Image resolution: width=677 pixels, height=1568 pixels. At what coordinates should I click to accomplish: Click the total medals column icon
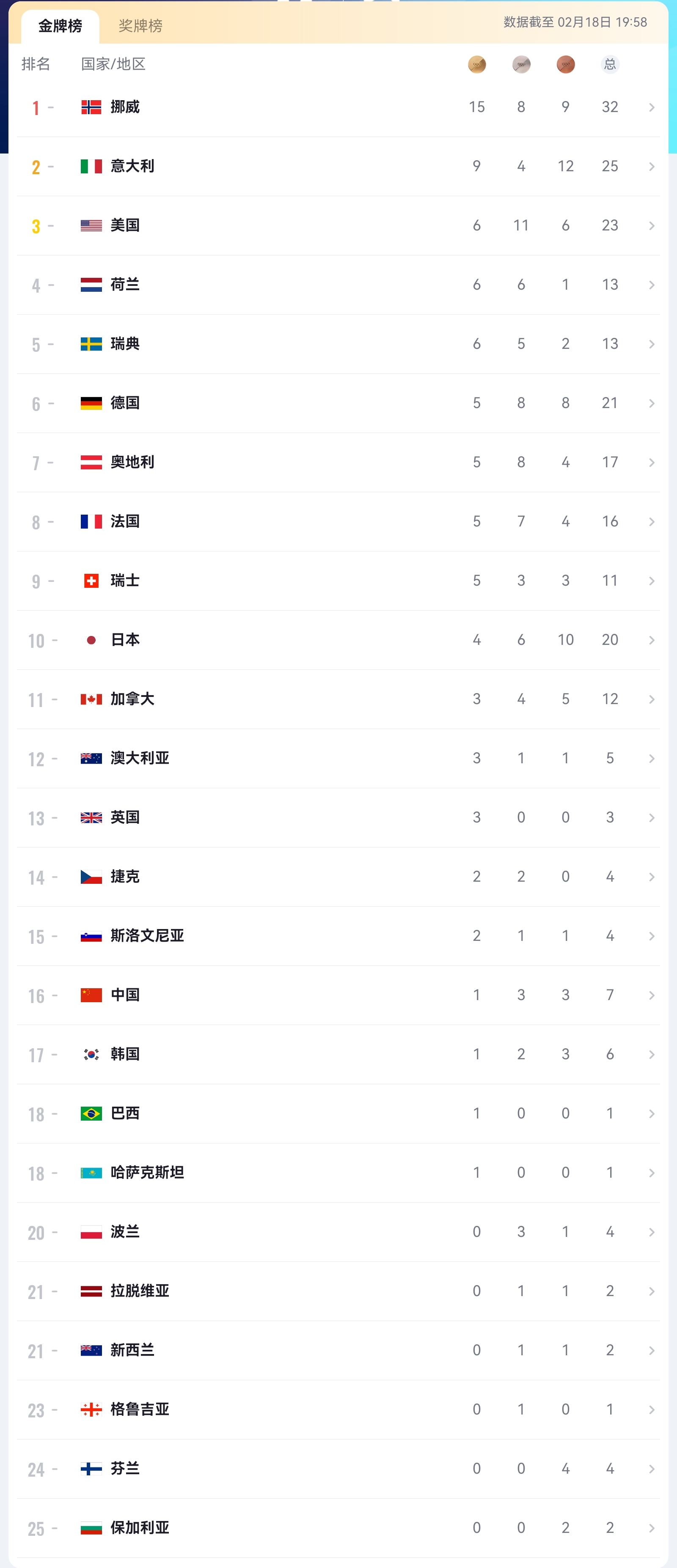610,65
